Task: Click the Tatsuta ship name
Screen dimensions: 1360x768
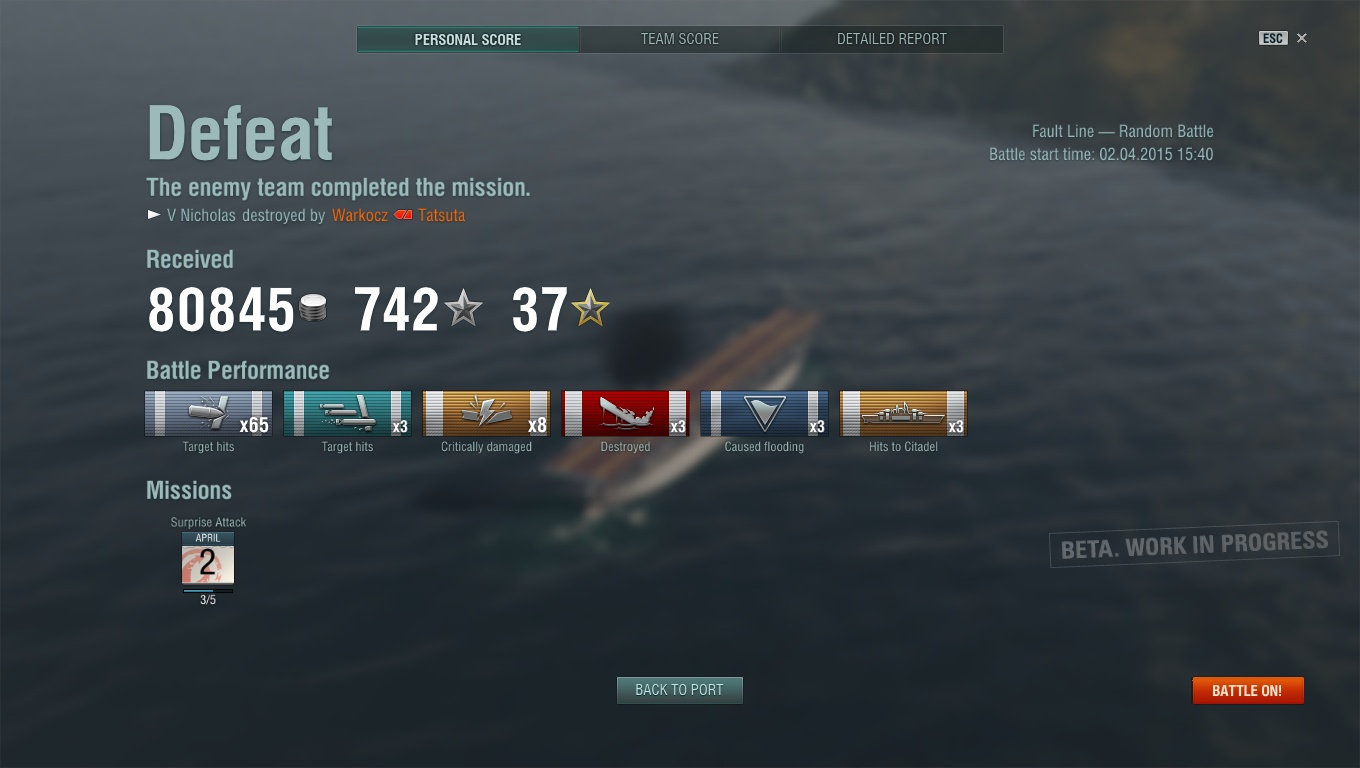Action: (442, 215)
